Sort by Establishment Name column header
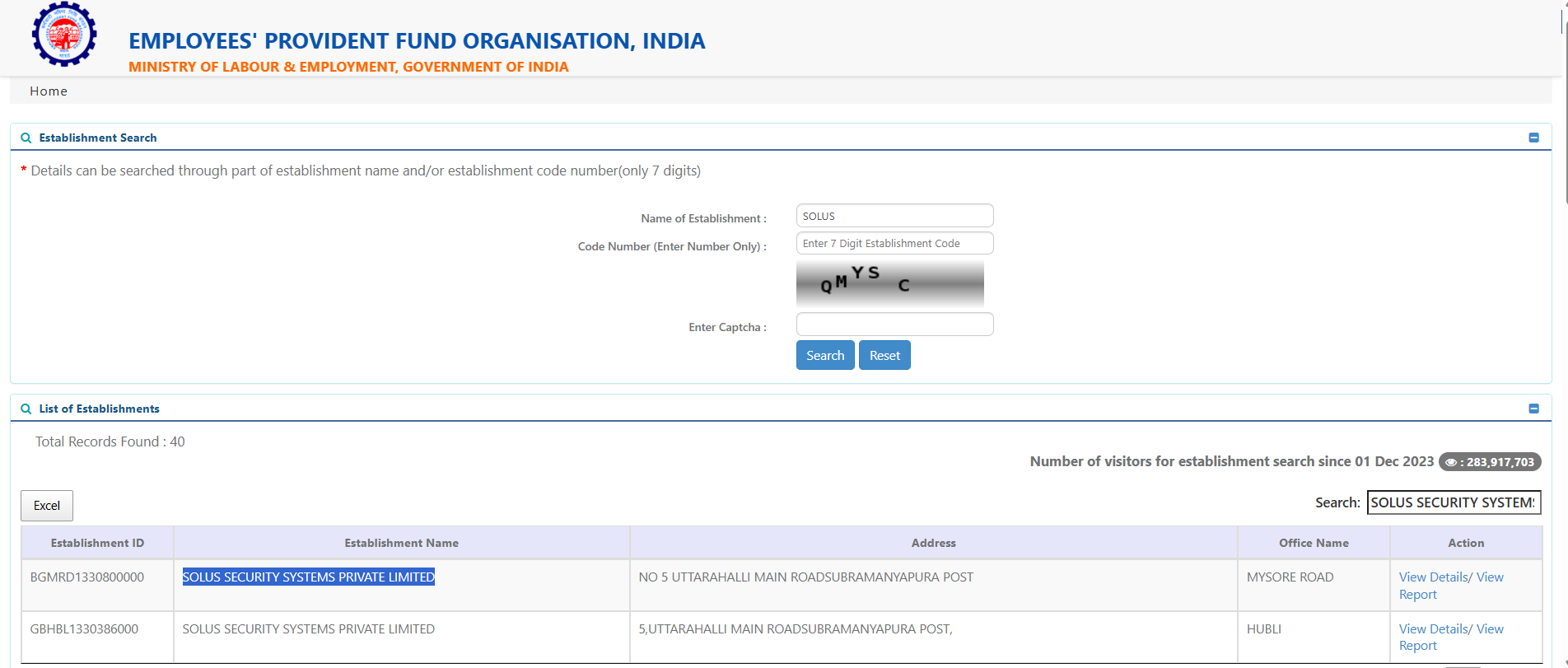The image size is (1568, 668). pos(401,544)
